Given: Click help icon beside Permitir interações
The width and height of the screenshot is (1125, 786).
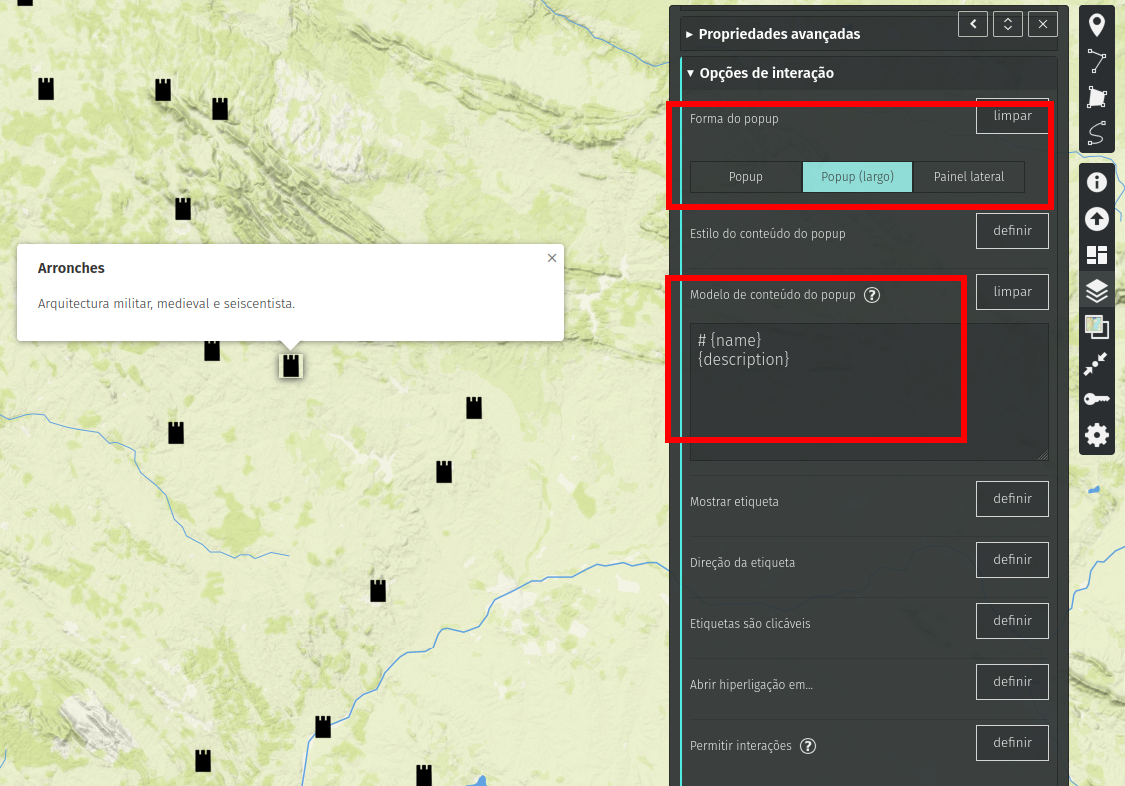Looking at the screenshot, I should coord(808,746).
